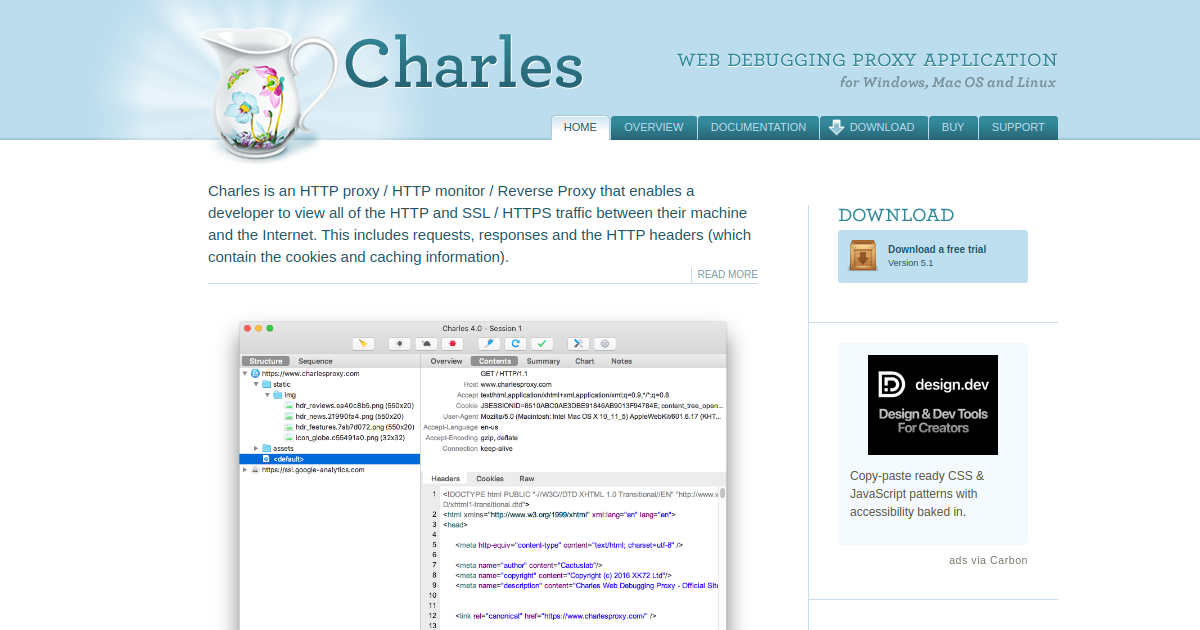This screenshot has width=1200, height=630.
Task: Click the DOWNLOAD sidebar heading
Action: 896,215
